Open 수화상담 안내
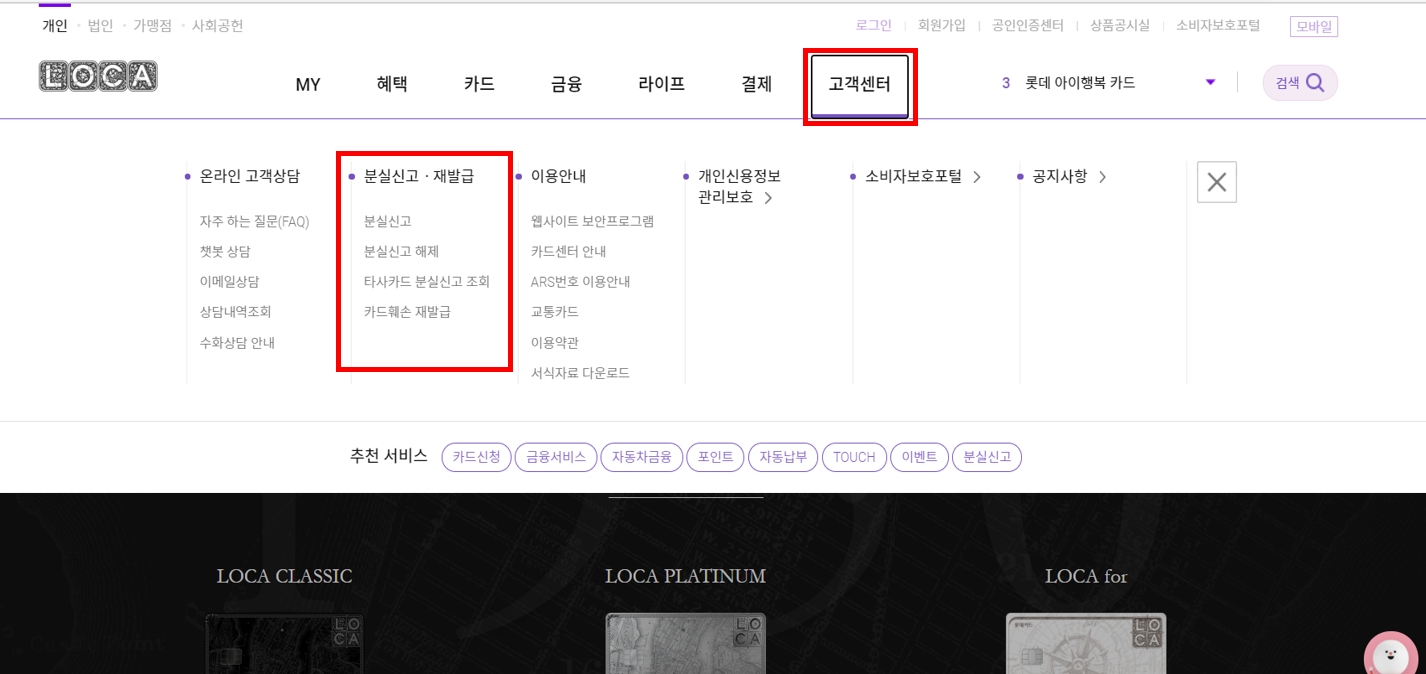 point(237,343)
